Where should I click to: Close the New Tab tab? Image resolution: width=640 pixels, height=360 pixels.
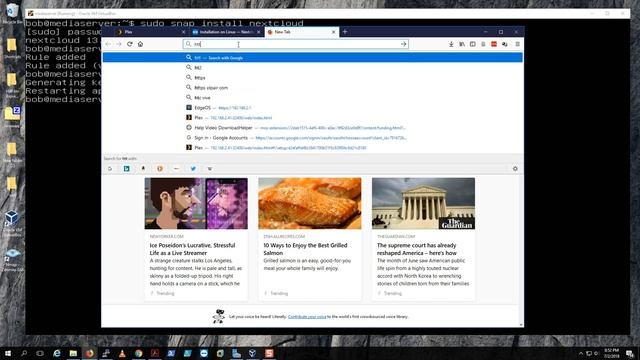point(333,32)
